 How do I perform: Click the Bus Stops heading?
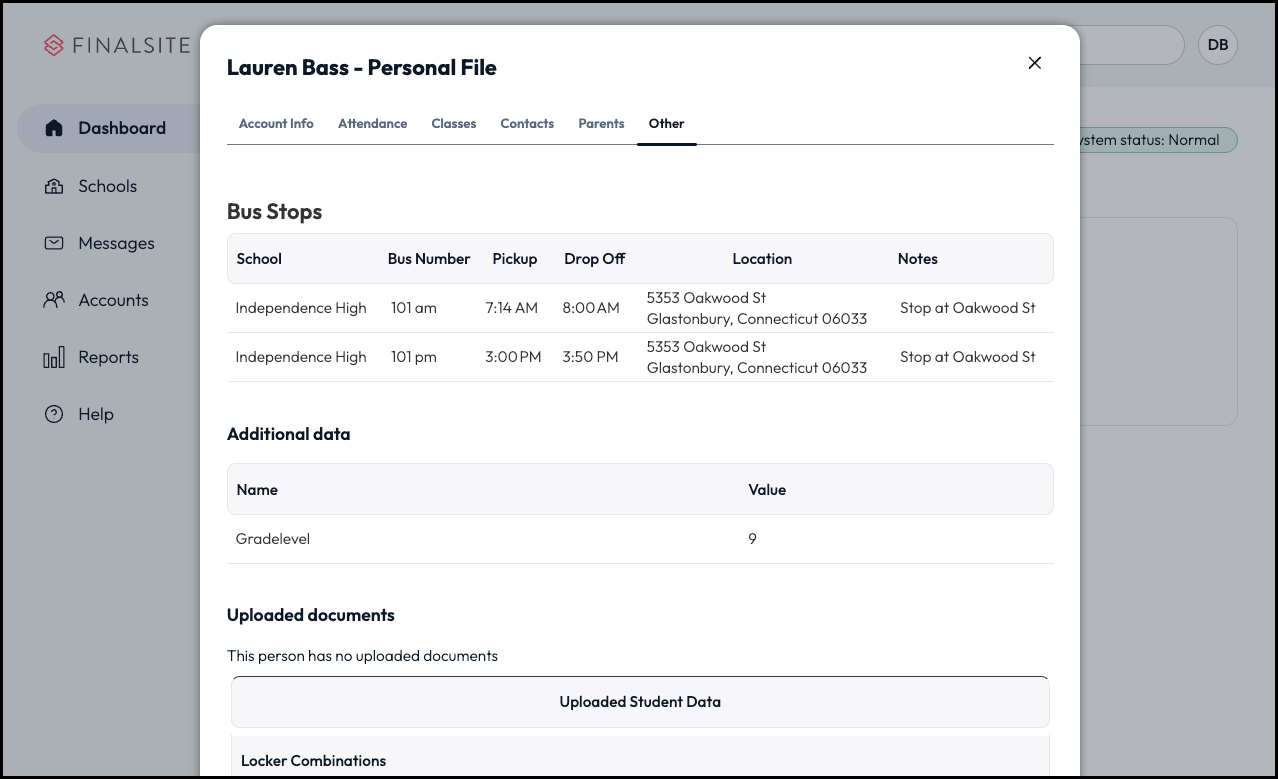[x=275, y=212]
